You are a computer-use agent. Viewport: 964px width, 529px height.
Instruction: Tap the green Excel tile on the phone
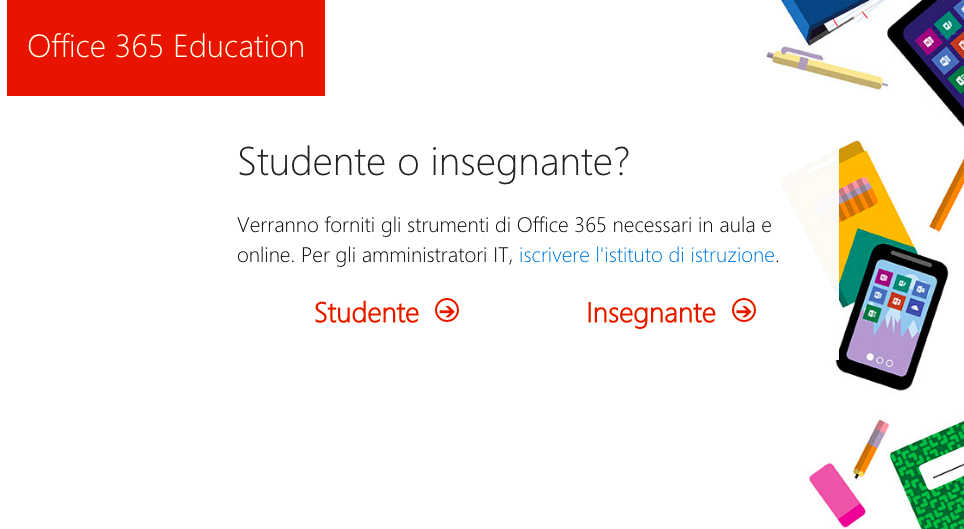(872, 314)
